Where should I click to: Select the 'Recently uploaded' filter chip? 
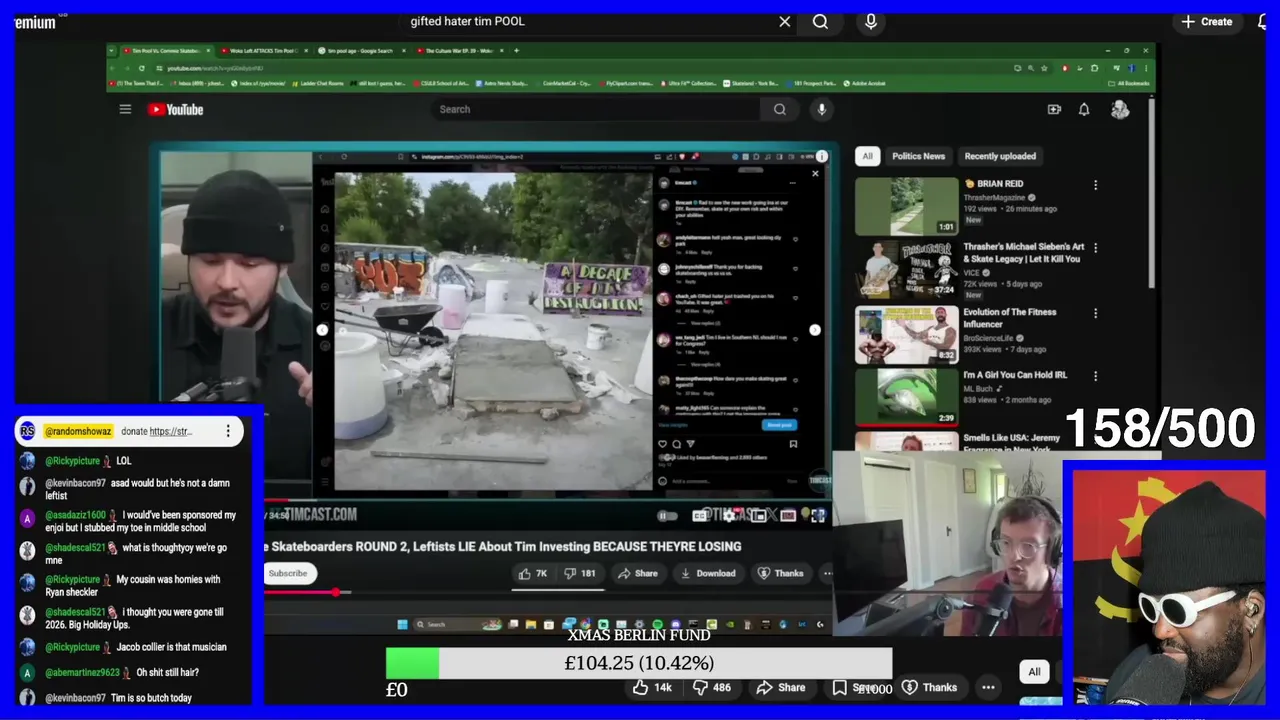click(x=1000, y=156)
